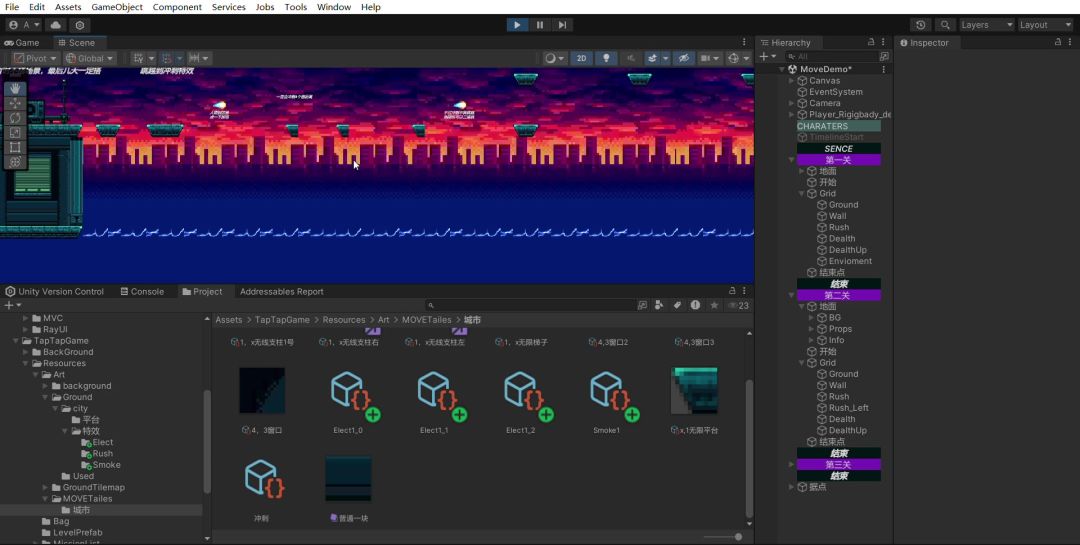Switch to the Console tab
Screen dimensions: 1080x545
click(141, 292)
